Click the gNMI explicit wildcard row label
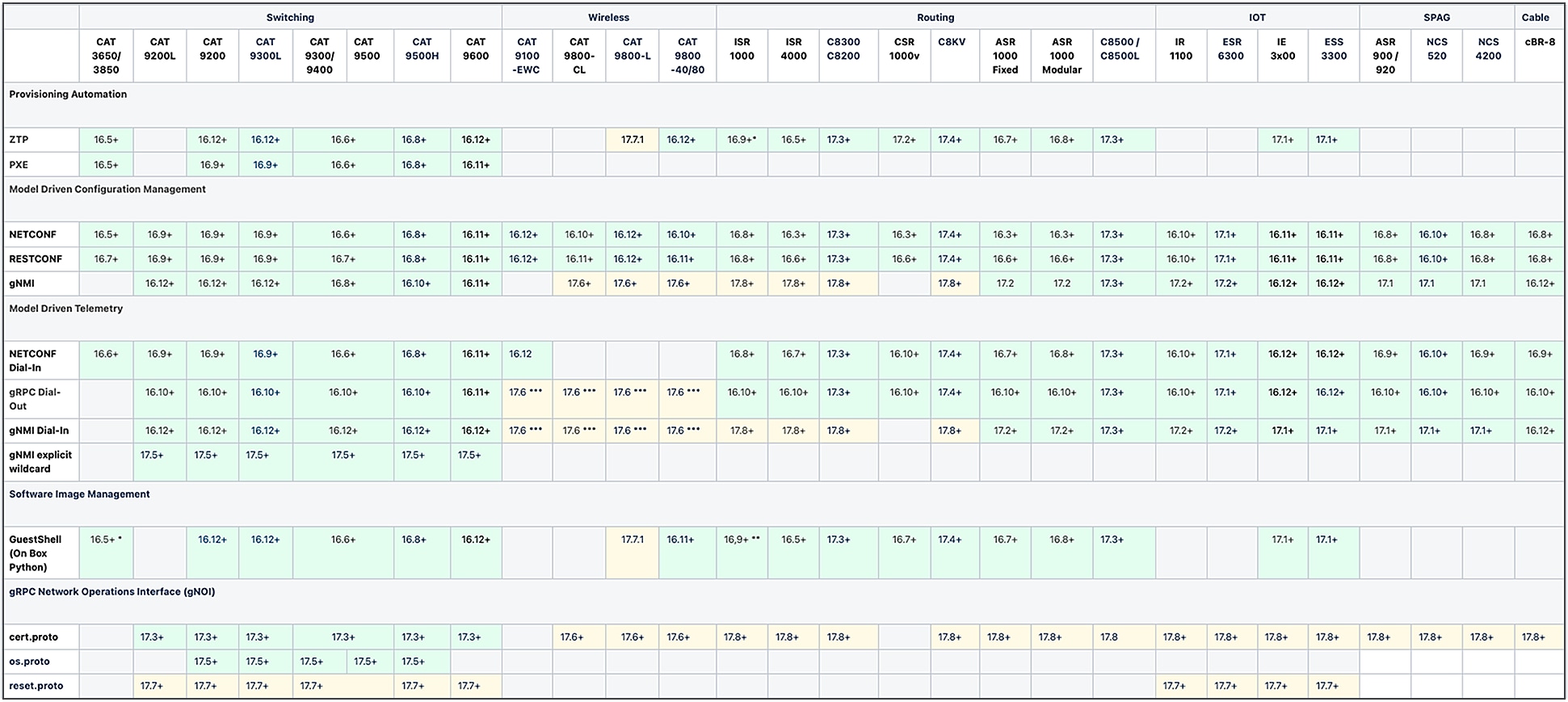Viewport: 1568px width, 702px height. coord(40,462)
